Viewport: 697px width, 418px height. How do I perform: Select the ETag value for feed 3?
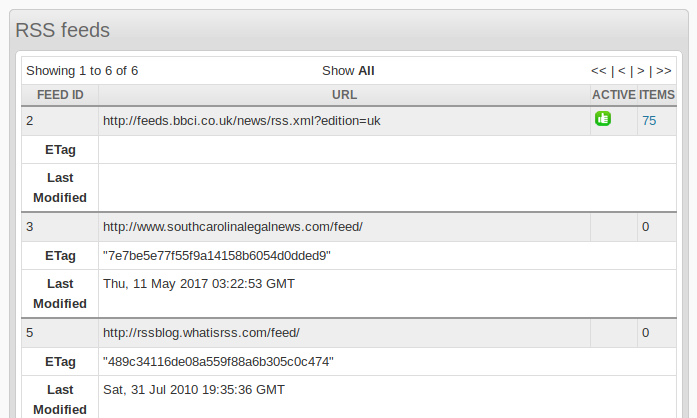tap(216, 256)
